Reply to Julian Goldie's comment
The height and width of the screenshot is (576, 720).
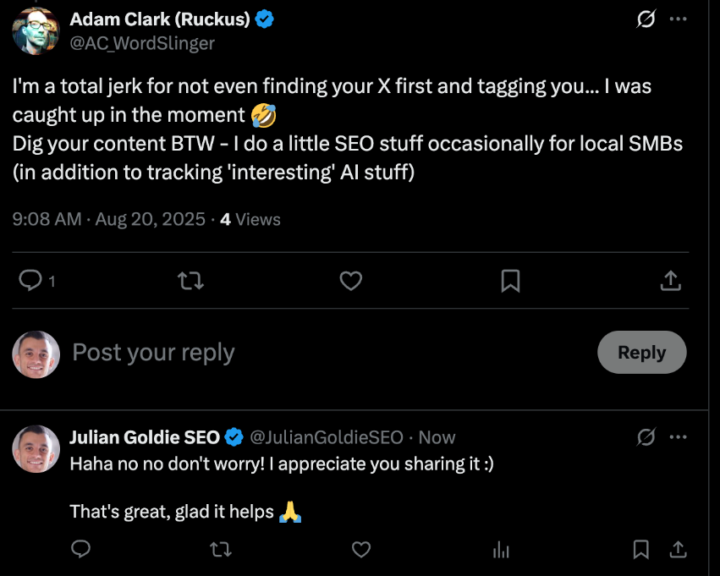pos(81,549)
